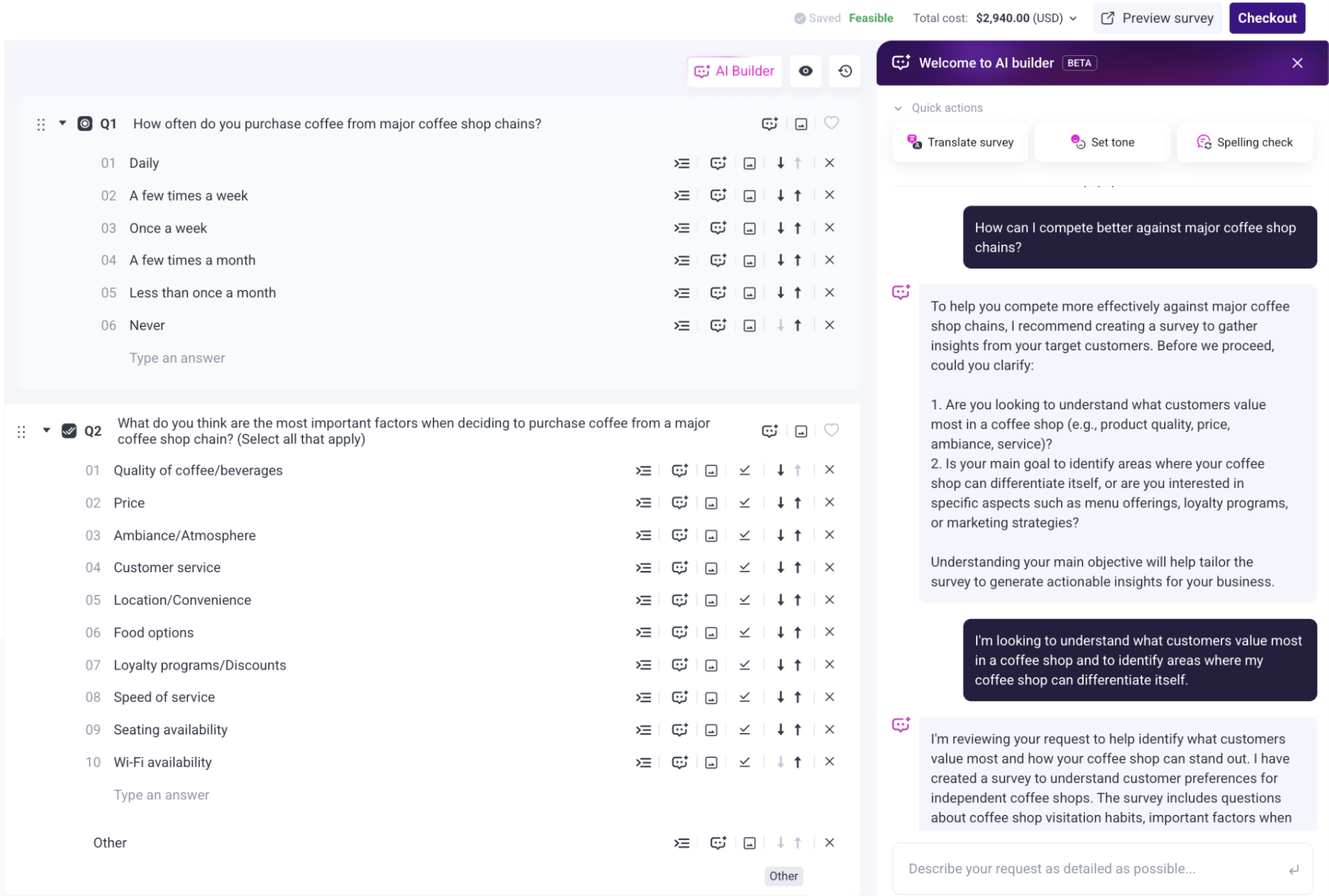This screenshot has width=1329, height=896.
Task: Click the Checkout button
Action: click(x=1267, y=18)
